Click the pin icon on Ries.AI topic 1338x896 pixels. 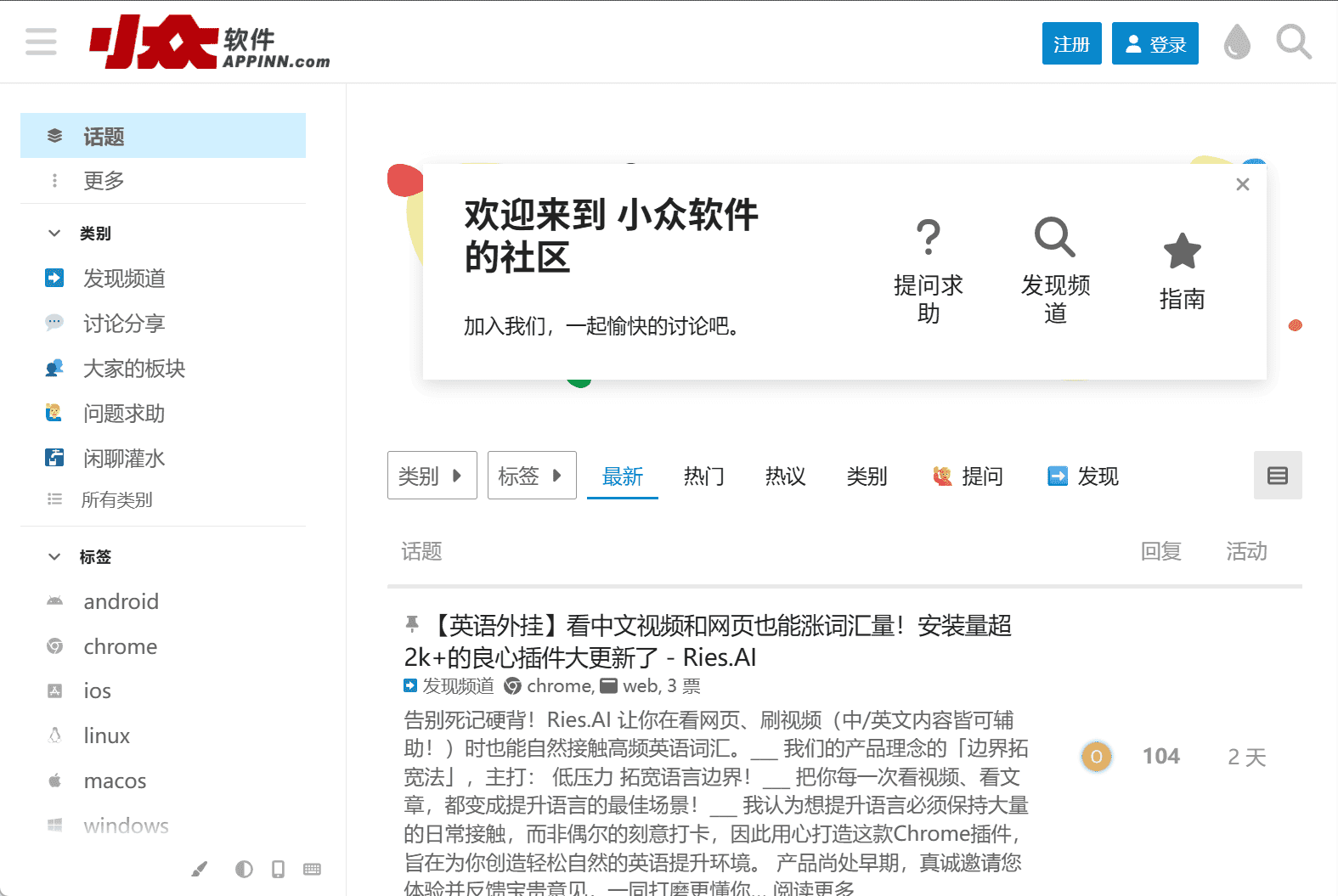coord(412,625)
